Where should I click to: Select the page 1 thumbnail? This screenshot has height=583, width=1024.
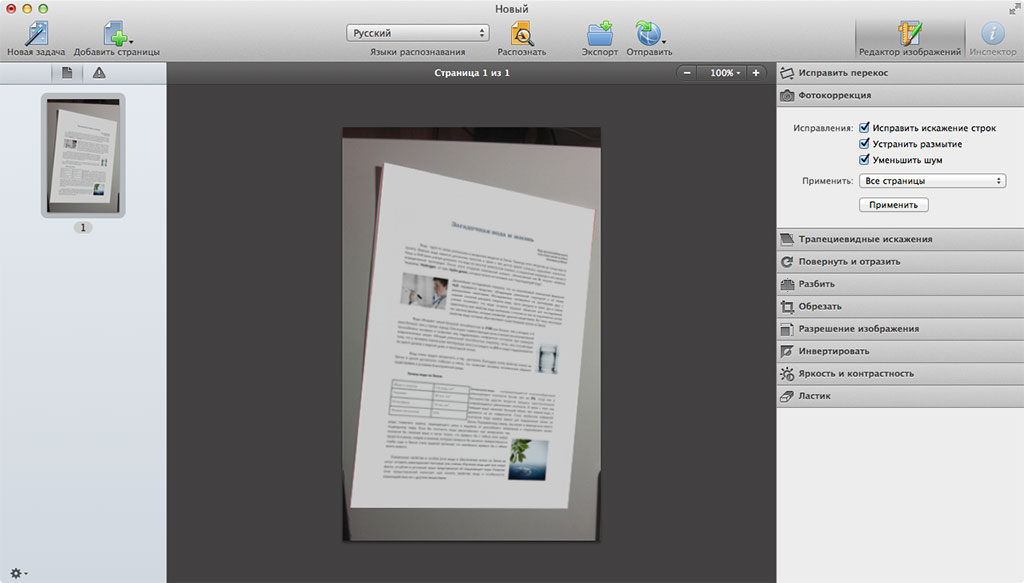83,154
